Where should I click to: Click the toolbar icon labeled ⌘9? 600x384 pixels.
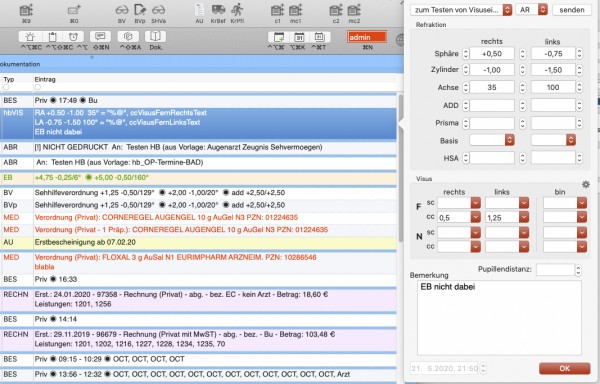click(26, 10)
